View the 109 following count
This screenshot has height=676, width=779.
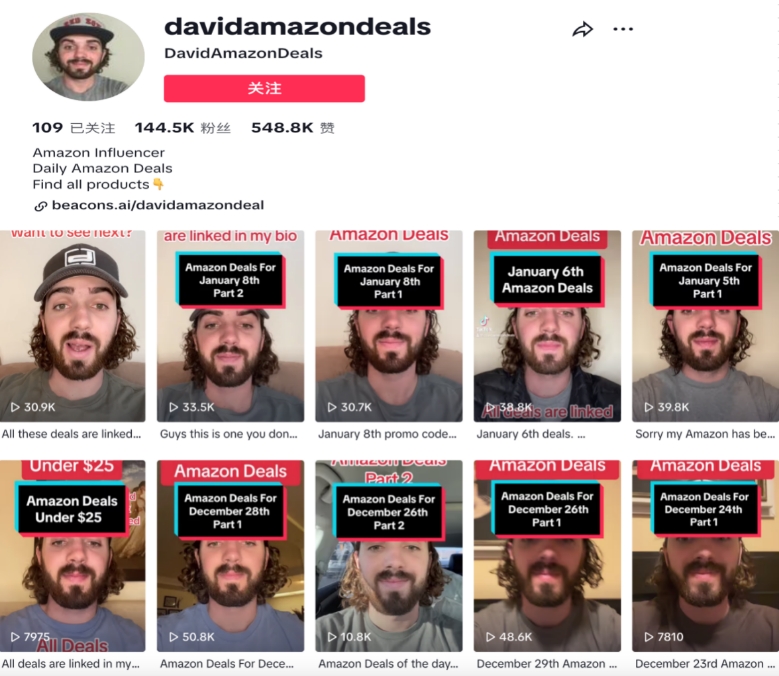[74, 128]
